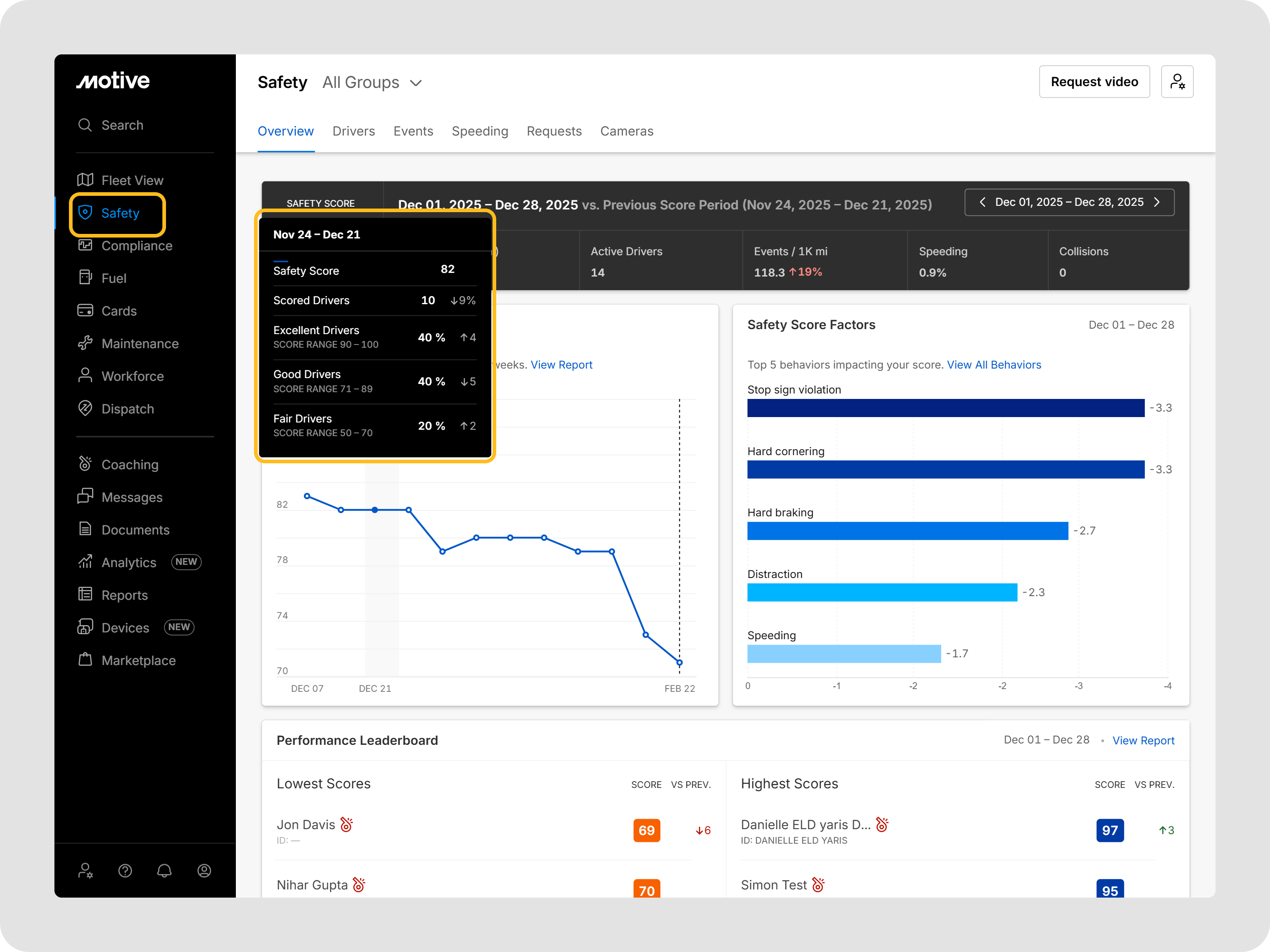Click admin settings icon at sidebar bottom left
The width and height of the screenshot is (1270, 952).
point(86,870)
